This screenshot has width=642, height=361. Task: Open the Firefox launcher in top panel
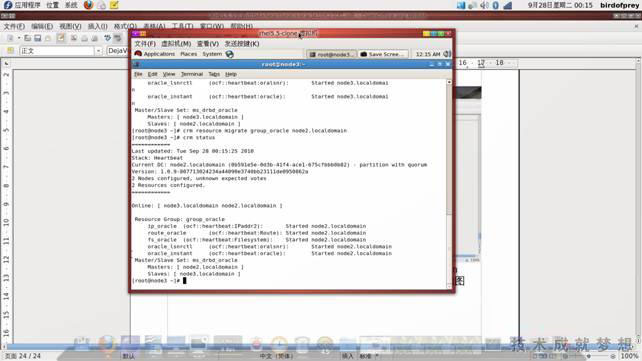click(88, 5)
